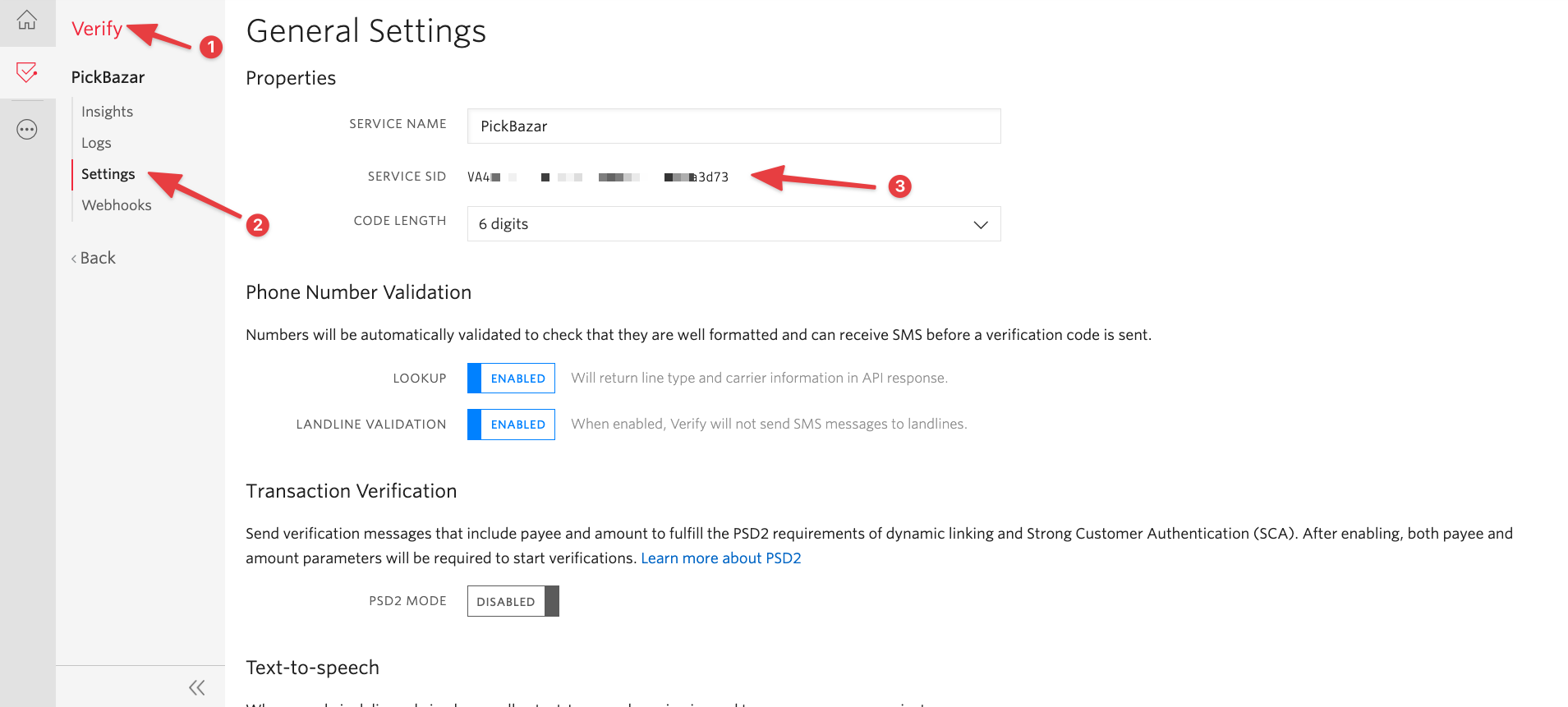Click the Transaction Verification heading
The width and height of the screenshot is (1568, 707).
(x=351, y=491)
